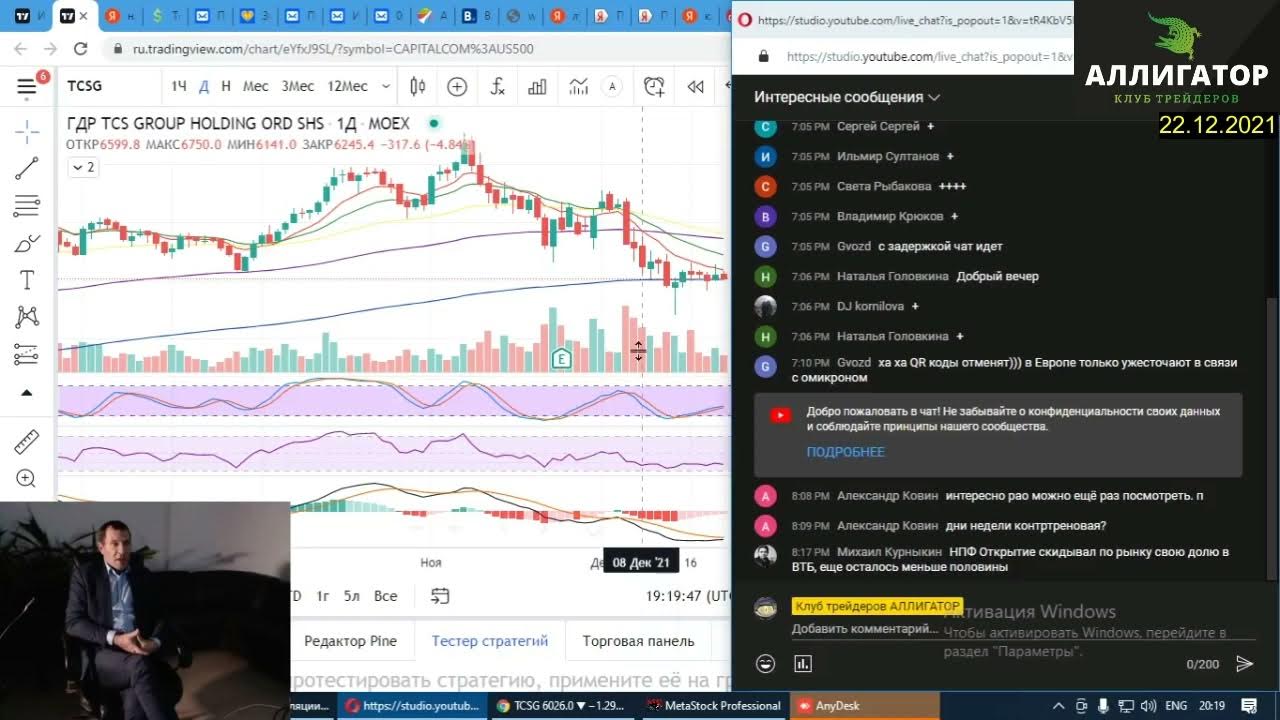The height and width of the screenshot is (720, 1280).
Task: Click the zoom-in magnifier tool
Action: [x=26, y=478]
